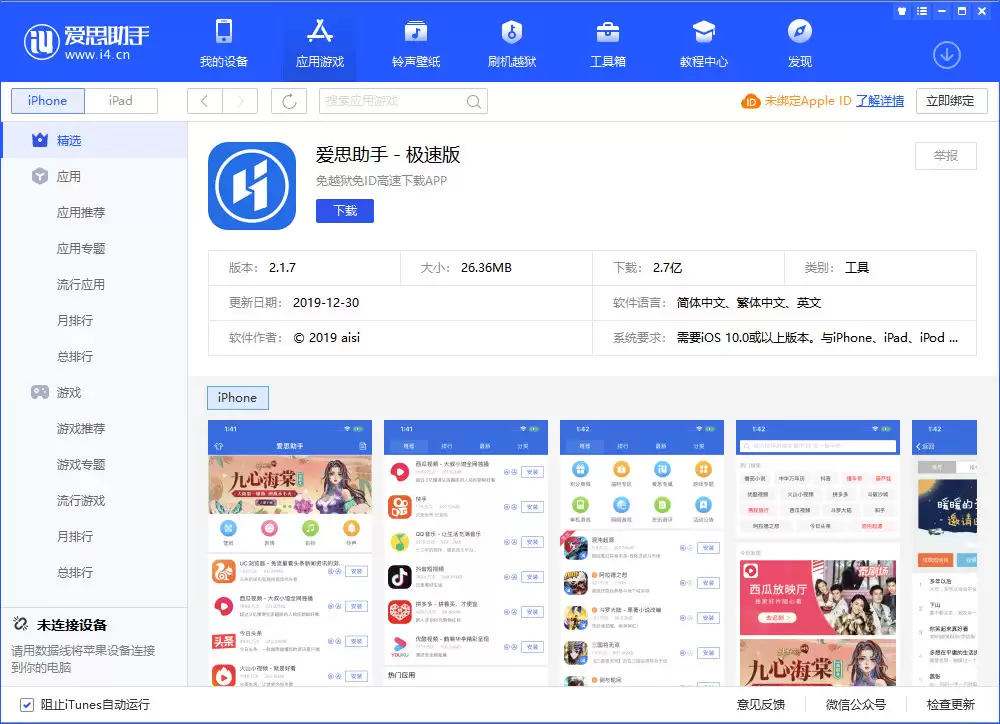Open the 我的设备 device section

(x=223, y=43)
